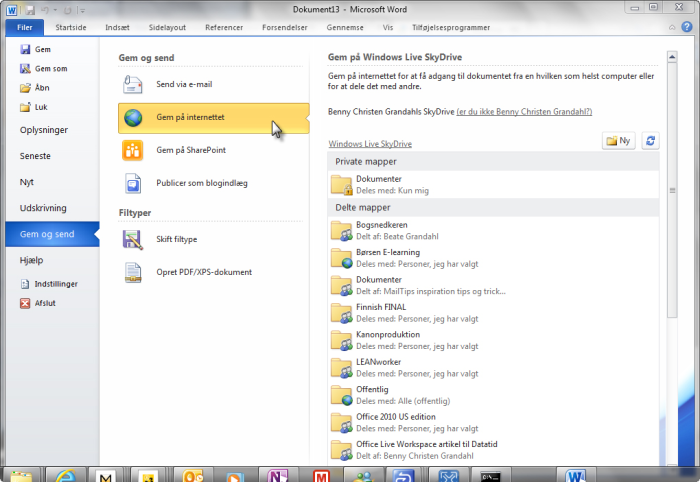Switch to the Vis tab
The height and width of the screenshot is (482, 700).
click(388, 27)
